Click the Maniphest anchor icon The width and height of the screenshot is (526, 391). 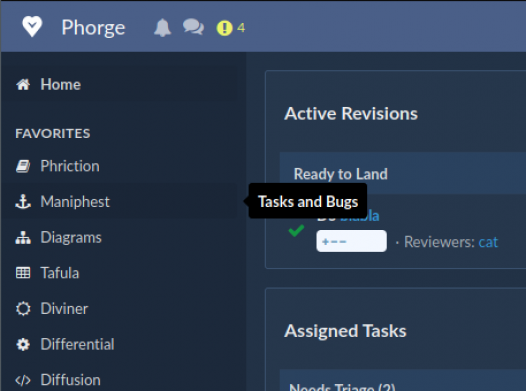[x=23, y=202]
